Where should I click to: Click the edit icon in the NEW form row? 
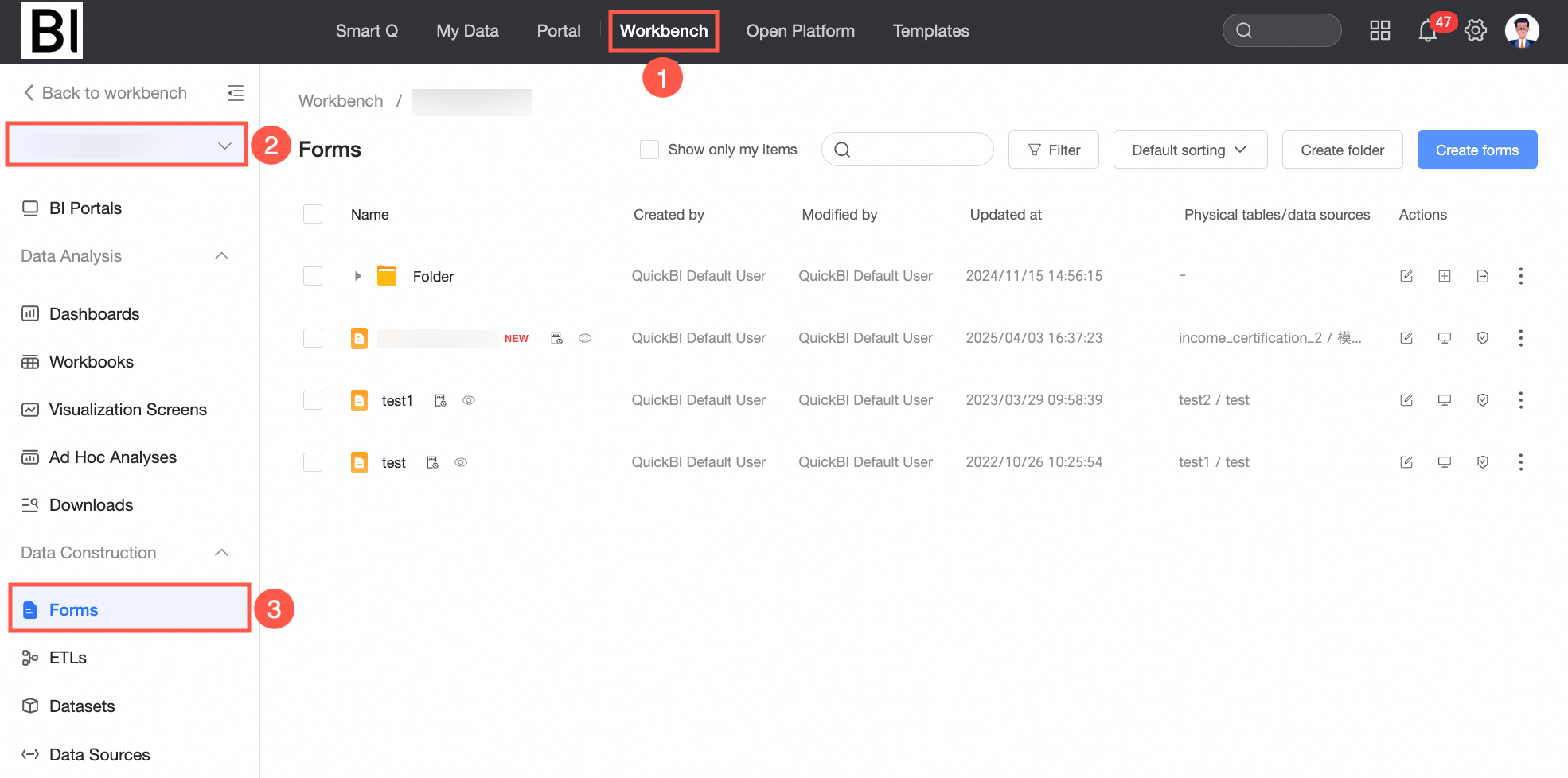[1406, 338]
